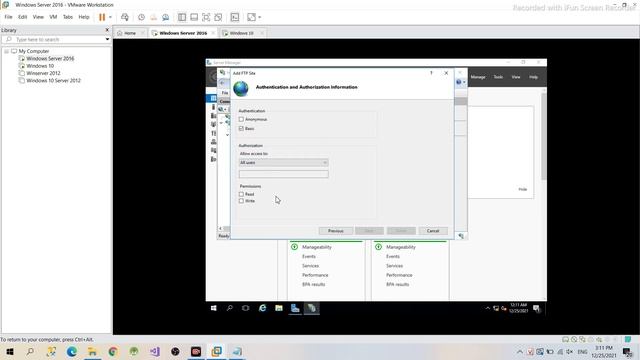Click the Pause VM icon in the VMware toolbar
This screenshot has height=360, width=640.
click(102, 17)
